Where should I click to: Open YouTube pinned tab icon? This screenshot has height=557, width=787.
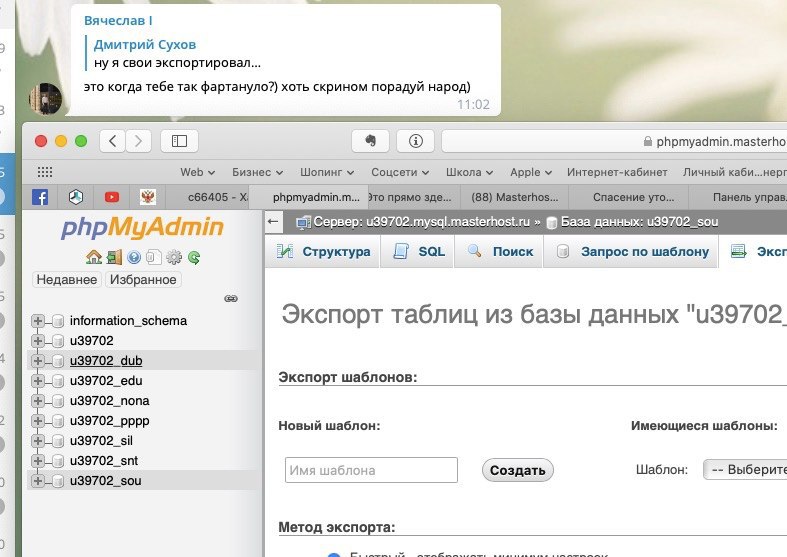[x=112, y=197]
